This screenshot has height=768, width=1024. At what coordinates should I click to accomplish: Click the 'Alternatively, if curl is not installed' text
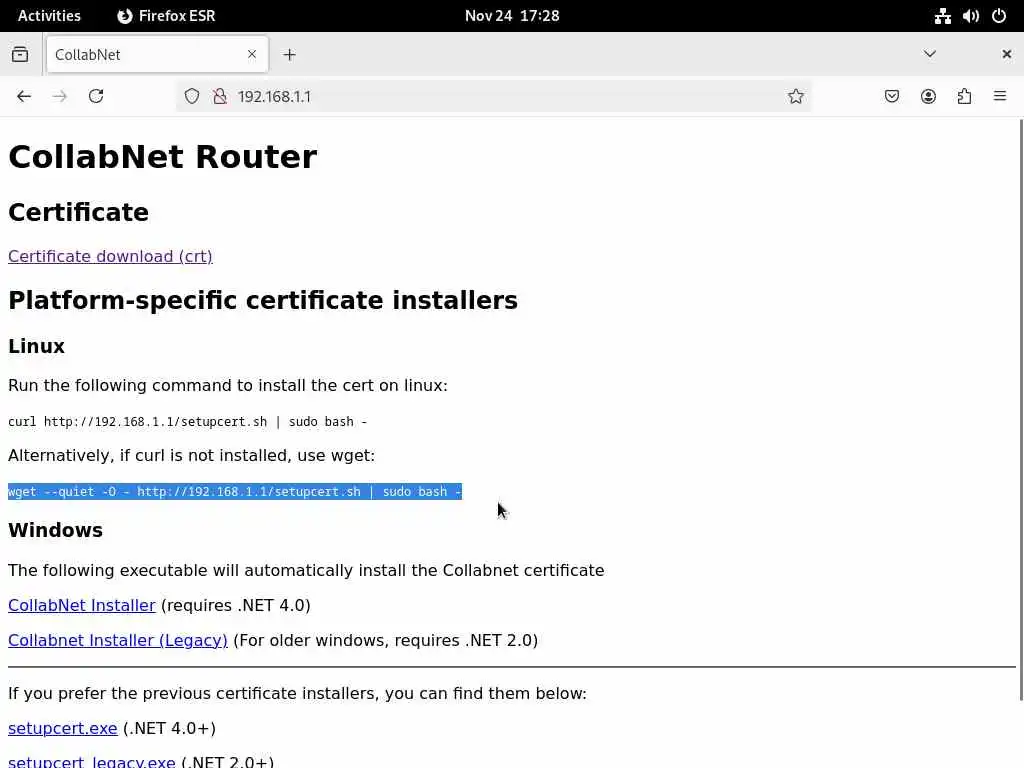tap(191, 455)
